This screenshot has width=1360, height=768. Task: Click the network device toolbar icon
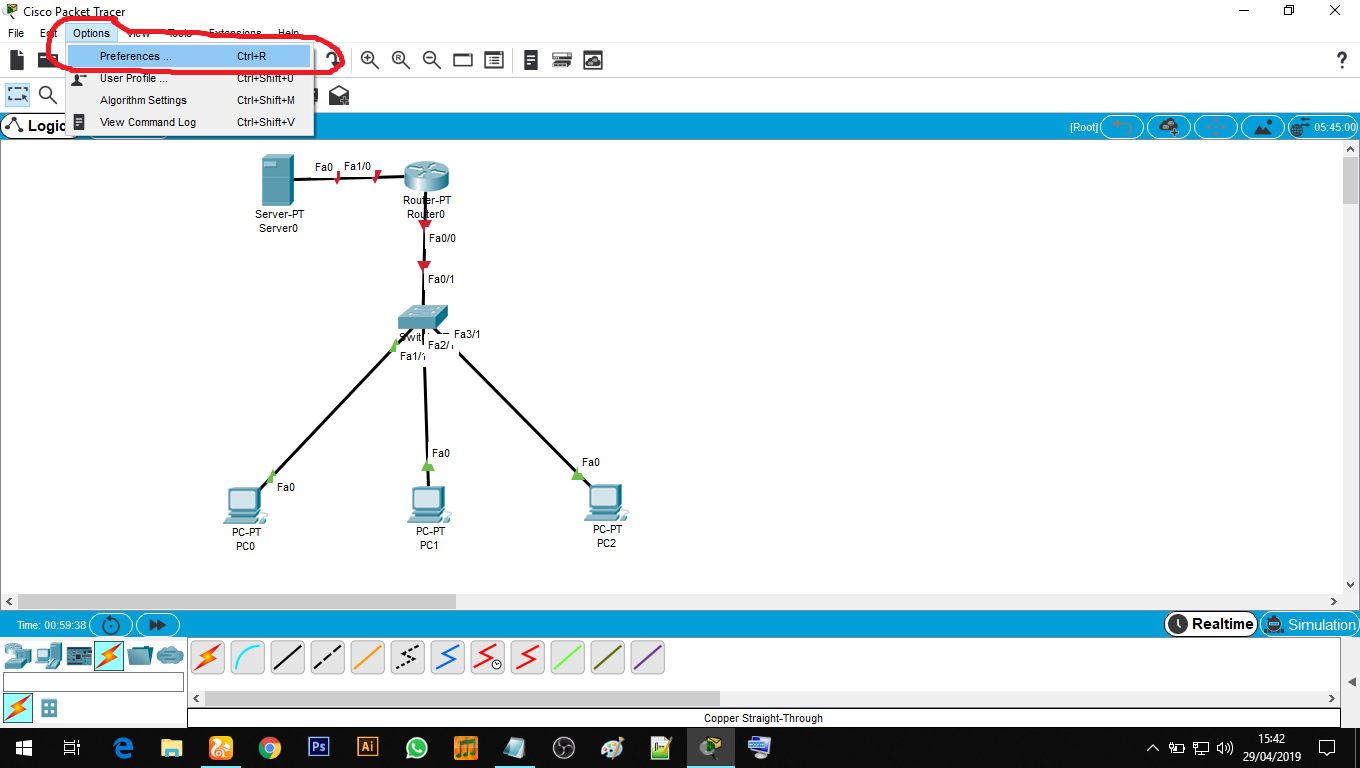[x=562, y=60]
